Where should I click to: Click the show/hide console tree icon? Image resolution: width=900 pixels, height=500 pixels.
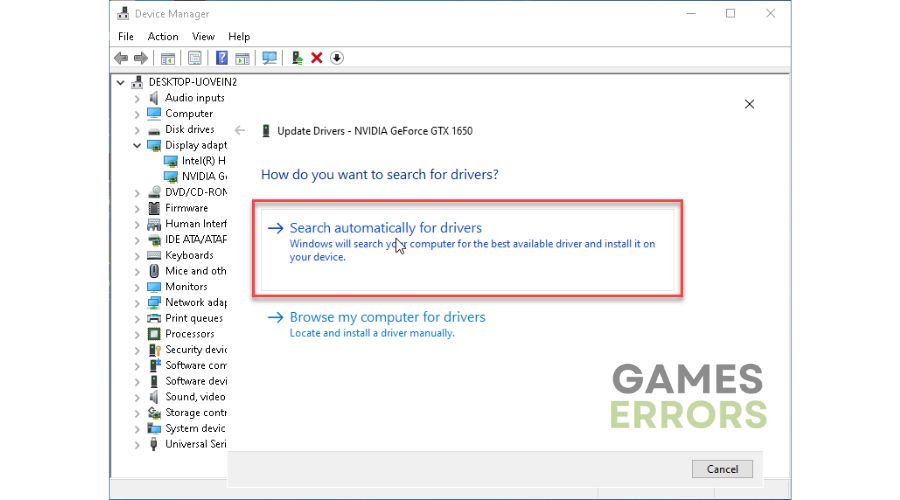pyautogui.click(x=168, y=58)
